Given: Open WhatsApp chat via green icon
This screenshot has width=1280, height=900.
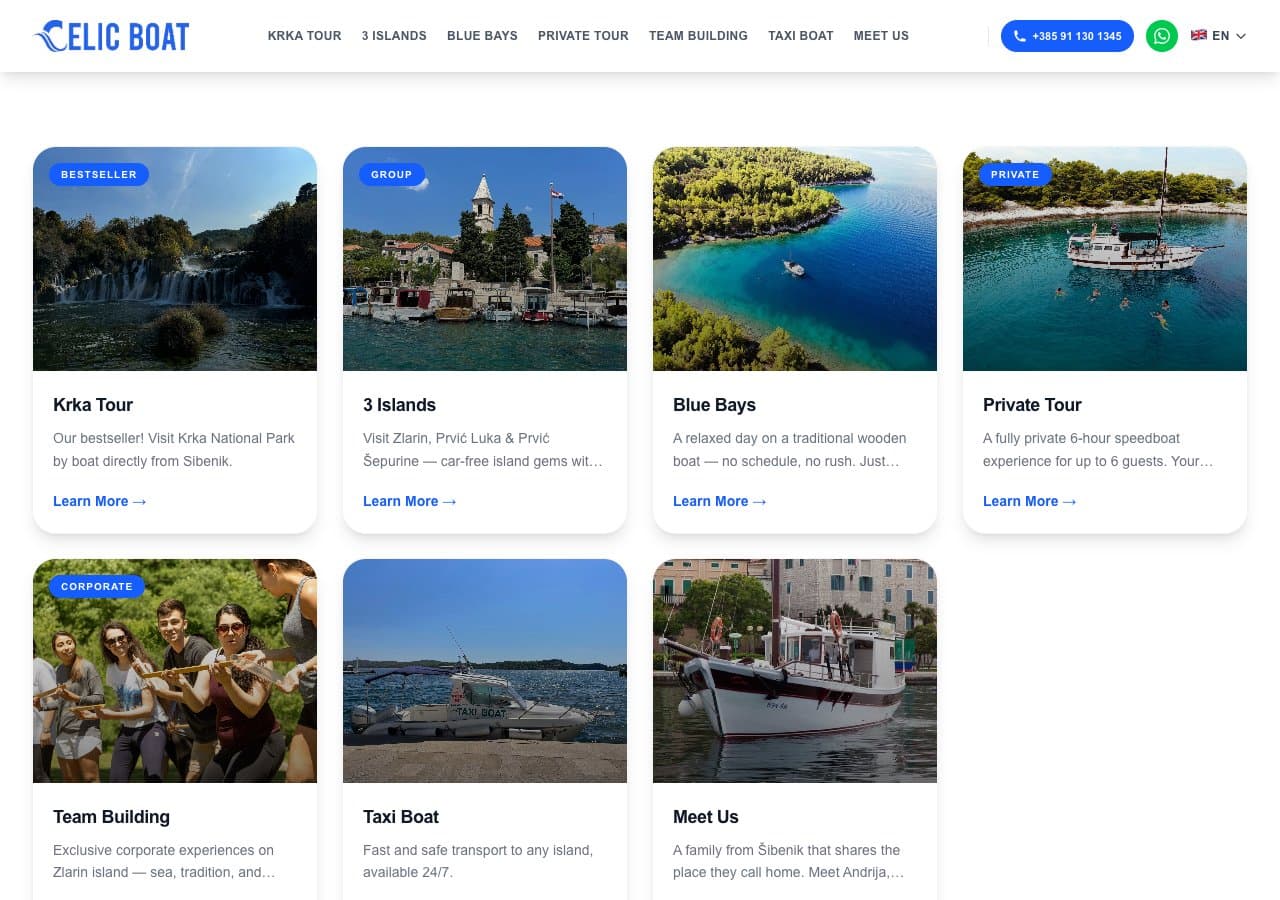Looking at the screenshot, I should [1161, 36].
